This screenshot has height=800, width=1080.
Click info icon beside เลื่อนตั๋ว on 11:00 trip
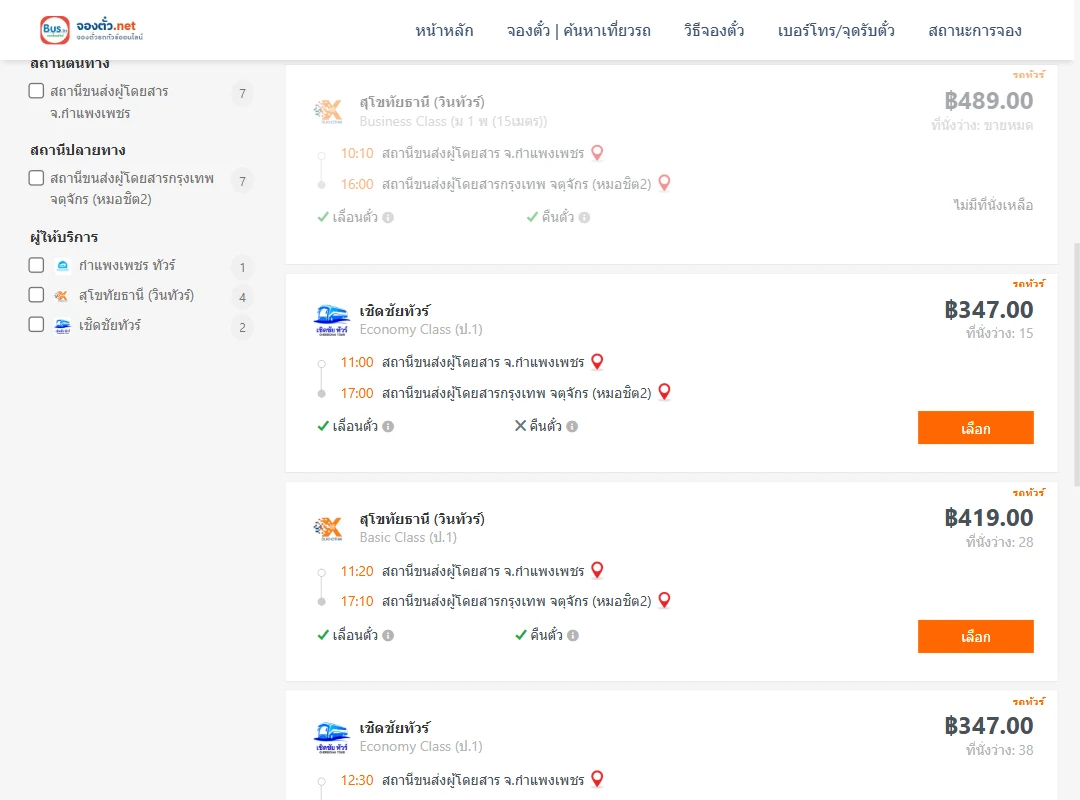click(388, 427)
